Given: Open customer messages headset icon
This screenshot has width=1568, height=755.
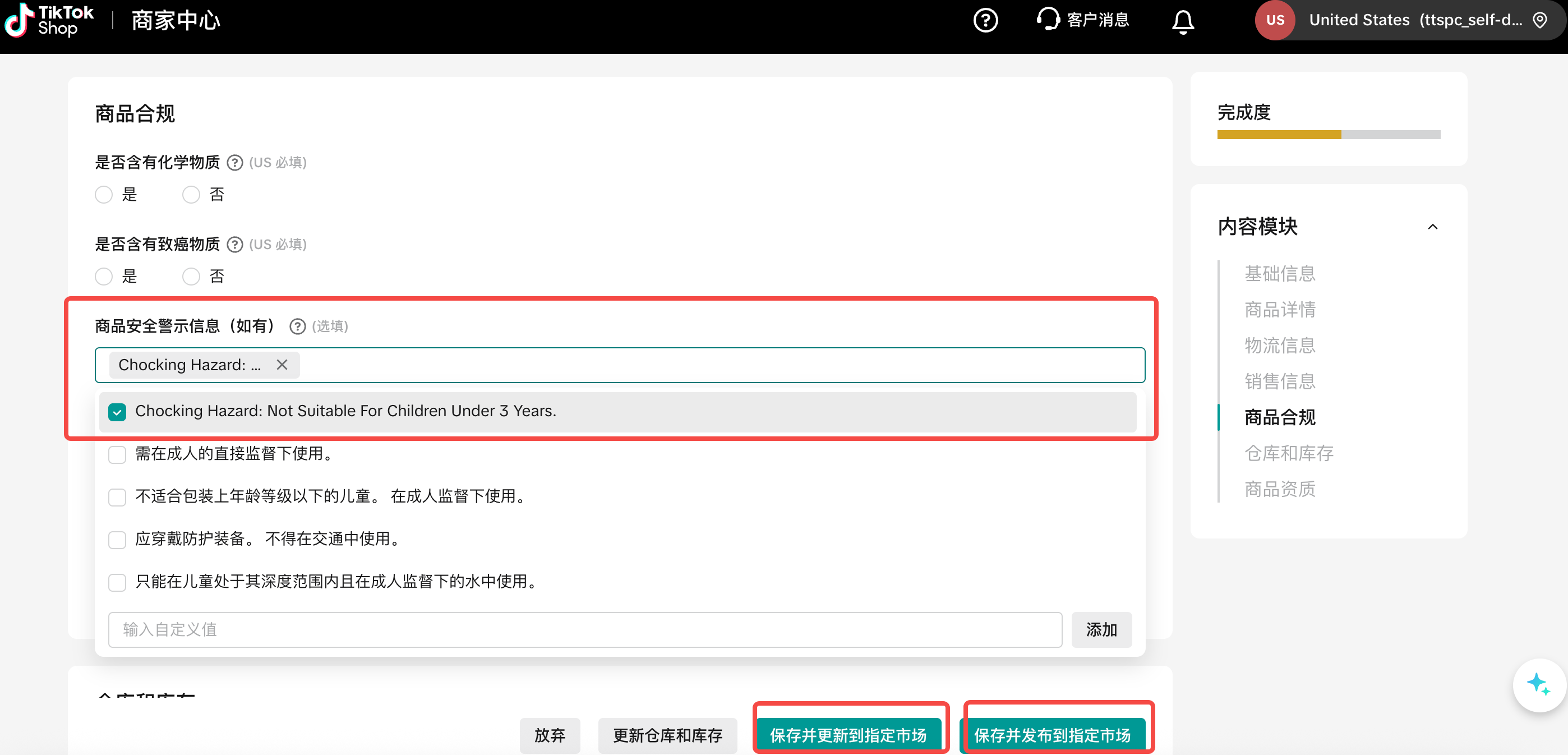Looking at the screenshot, I should coord(1048,19).
